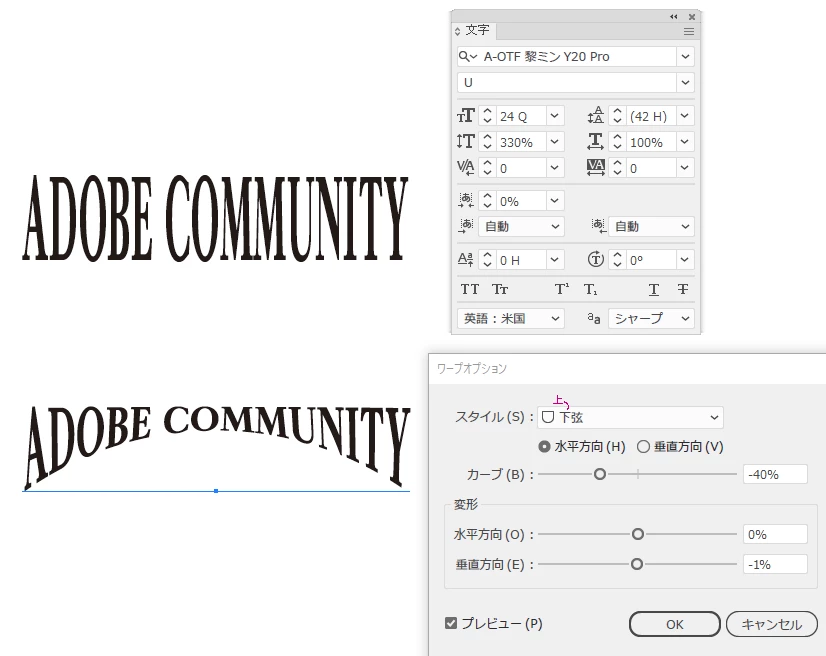Select the 水平方向 (H) radio button
This screenshot has height=656, width=826.
pyautogui.click(x=544, y=447)
